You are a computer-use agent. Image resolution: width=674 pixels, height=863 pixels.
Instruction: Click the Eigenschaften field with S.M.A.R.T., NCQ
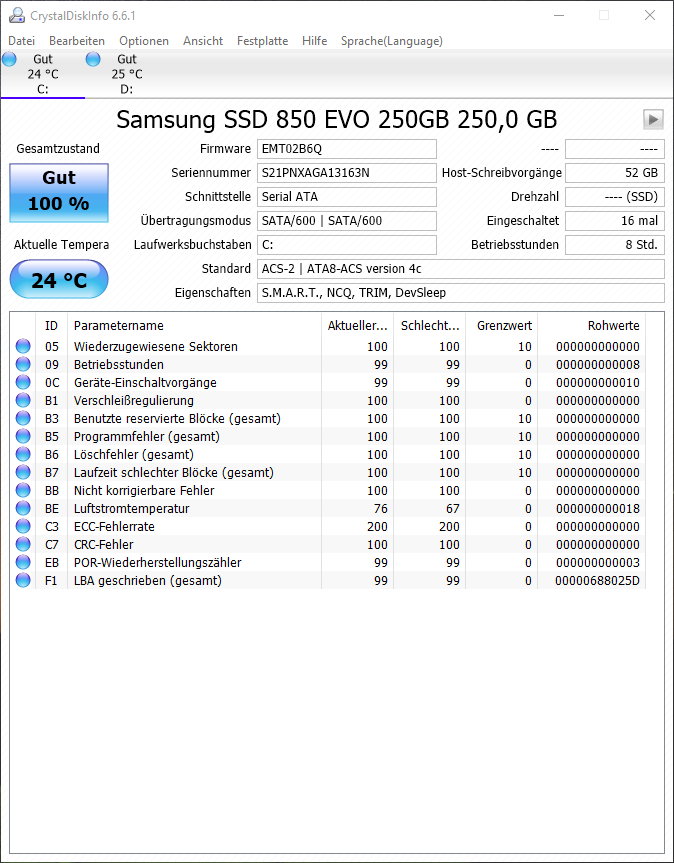click(x=461, y=293)
